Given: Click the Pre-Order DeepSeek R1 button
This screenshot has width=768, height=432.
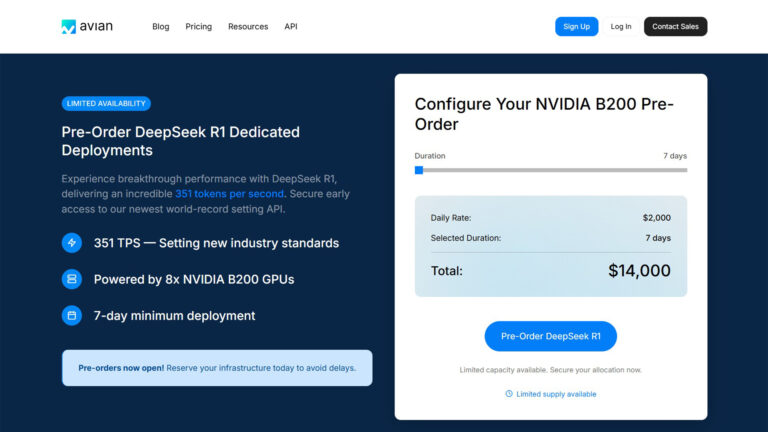Looking at the screenshot, I should (x=550, y=336).
